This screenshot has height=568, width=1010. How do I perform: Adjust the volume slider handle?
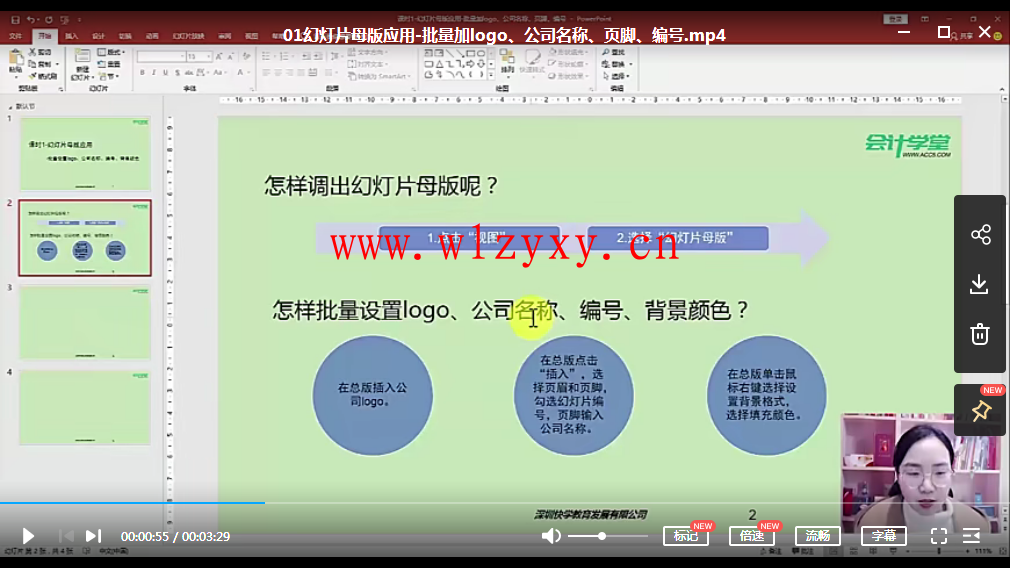point(602,536)
